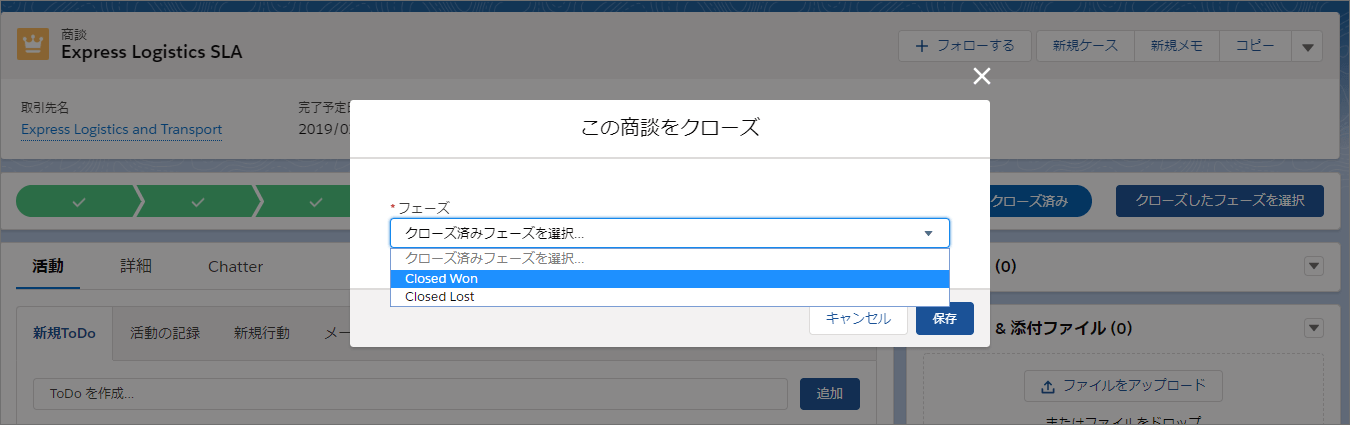Click the ファイルをアップロード button
This screenshot has height=425, width=1350.
pyautogui.click(x=1123, y=385)
